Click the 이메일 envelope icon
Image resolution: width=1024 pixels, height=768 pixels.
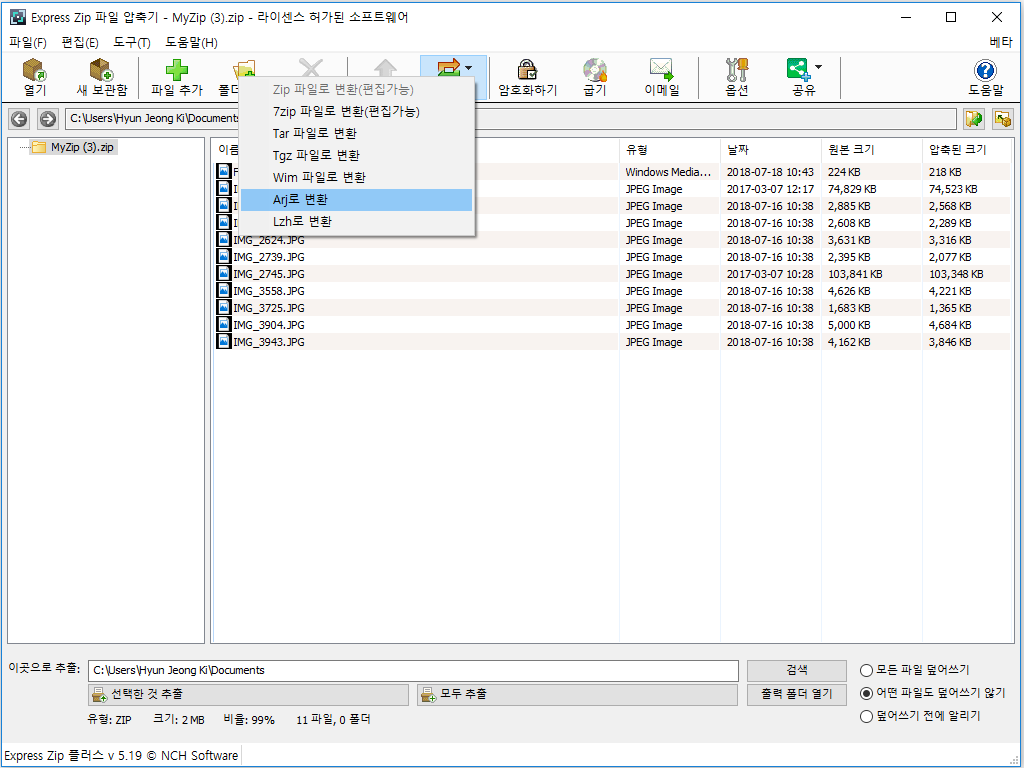[x=662, y=69]
